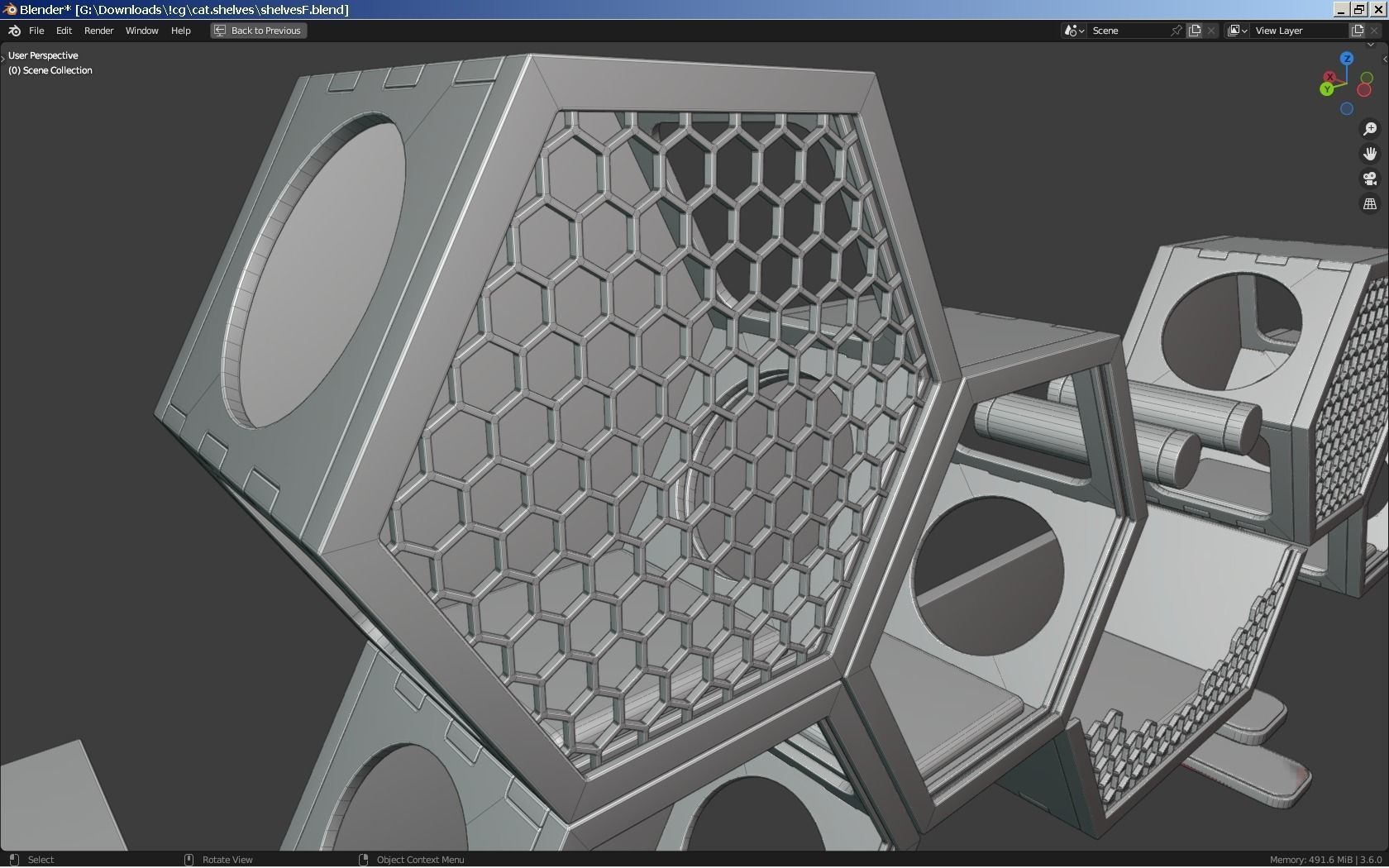
Task: Click the zoom magnifier viewport icon
Action: pos(1370,129)
